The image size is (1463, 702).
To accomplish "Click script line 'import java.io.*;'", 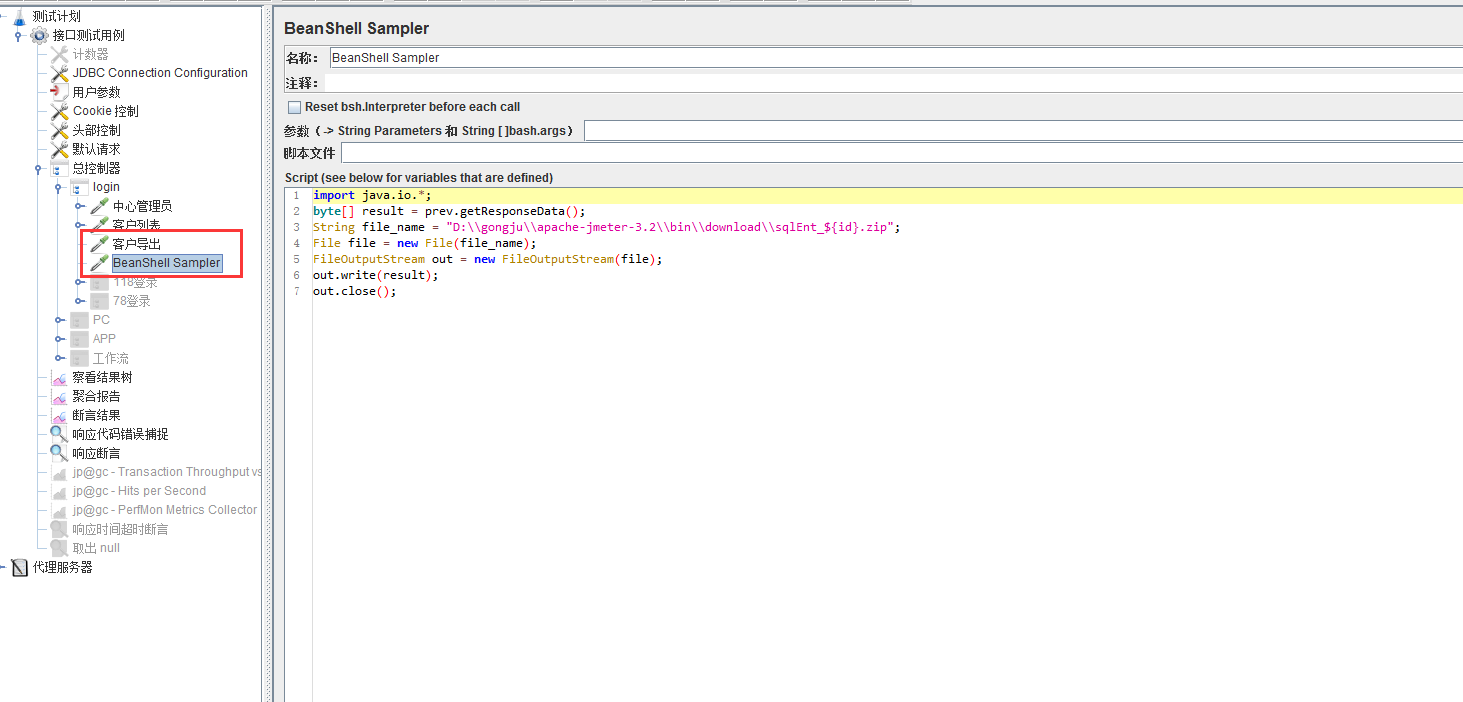I will pyautogui.click(x=371, y=195).
